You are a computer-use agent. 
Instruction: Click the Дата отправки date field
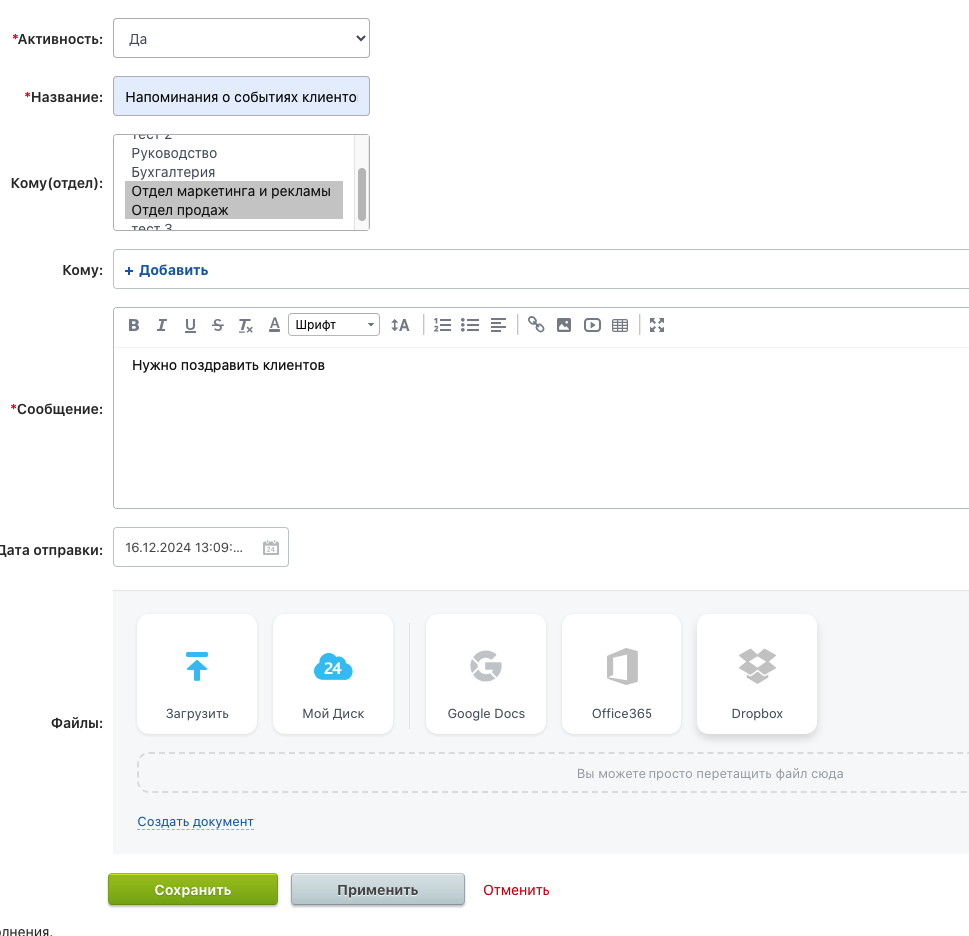click(x=201, y=547)
